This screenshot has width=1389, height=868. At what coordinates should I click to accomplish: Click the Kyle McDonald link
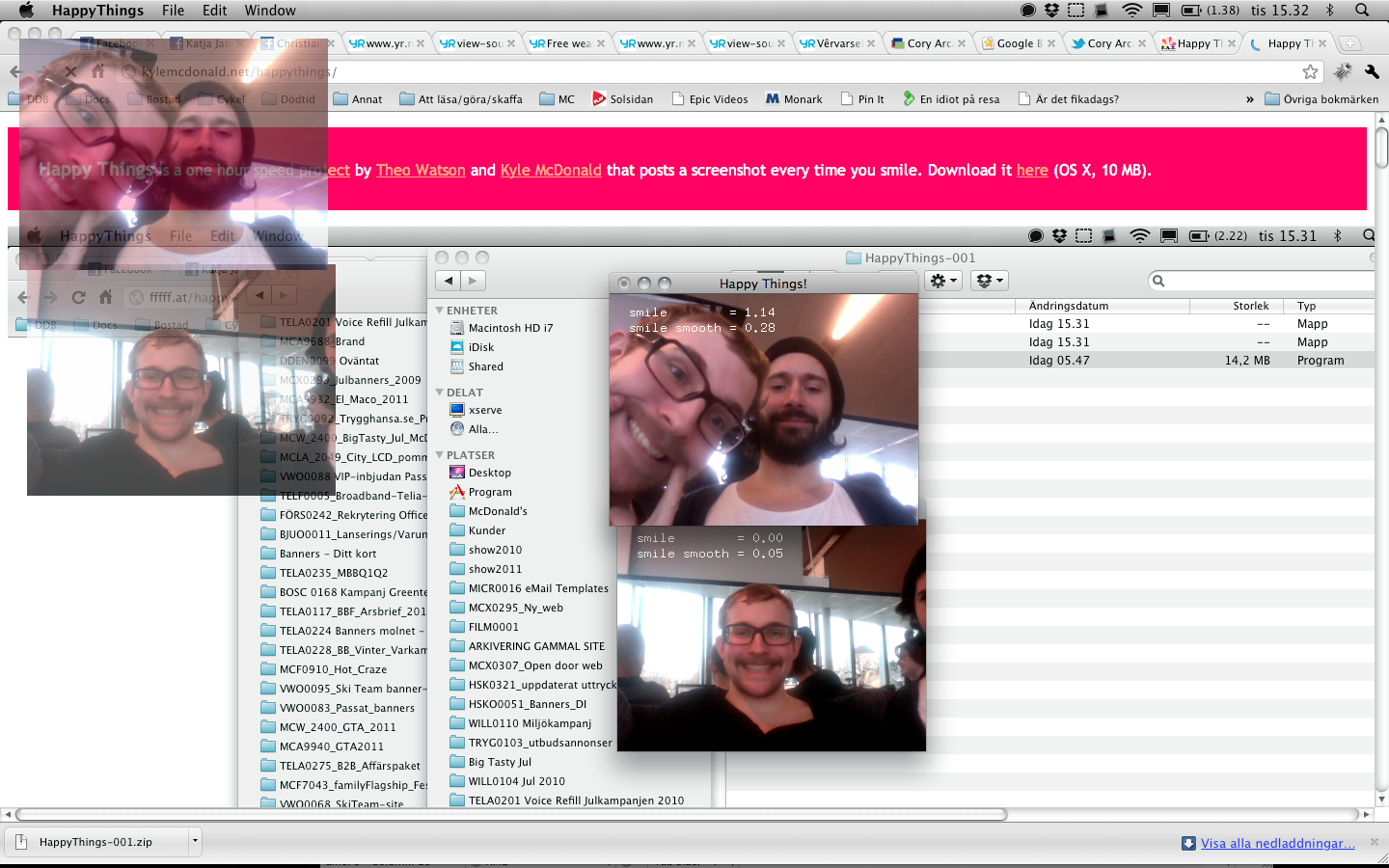tap(551, 170)
